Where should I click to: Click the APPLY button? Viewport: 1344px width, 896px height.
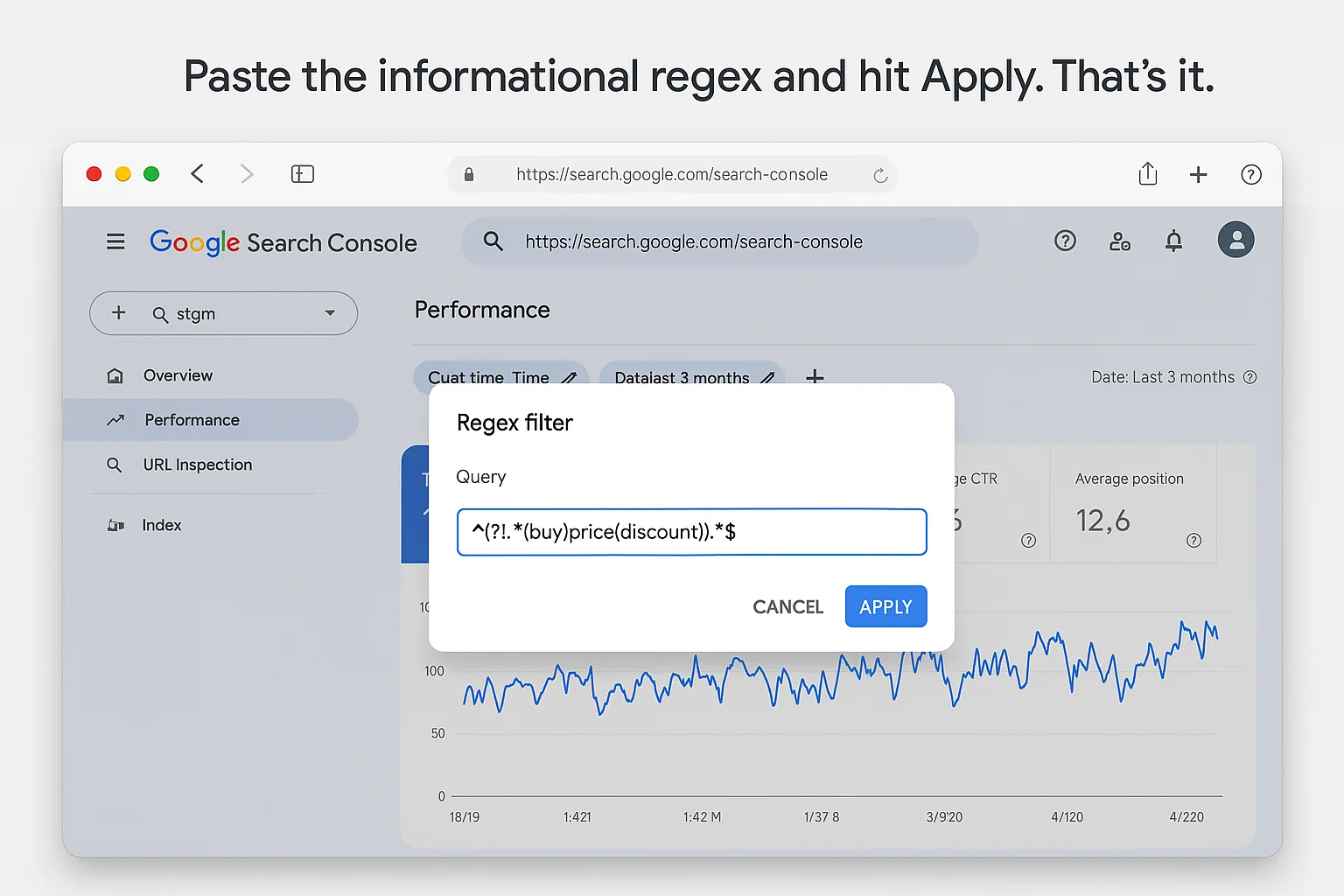[885, 605]
